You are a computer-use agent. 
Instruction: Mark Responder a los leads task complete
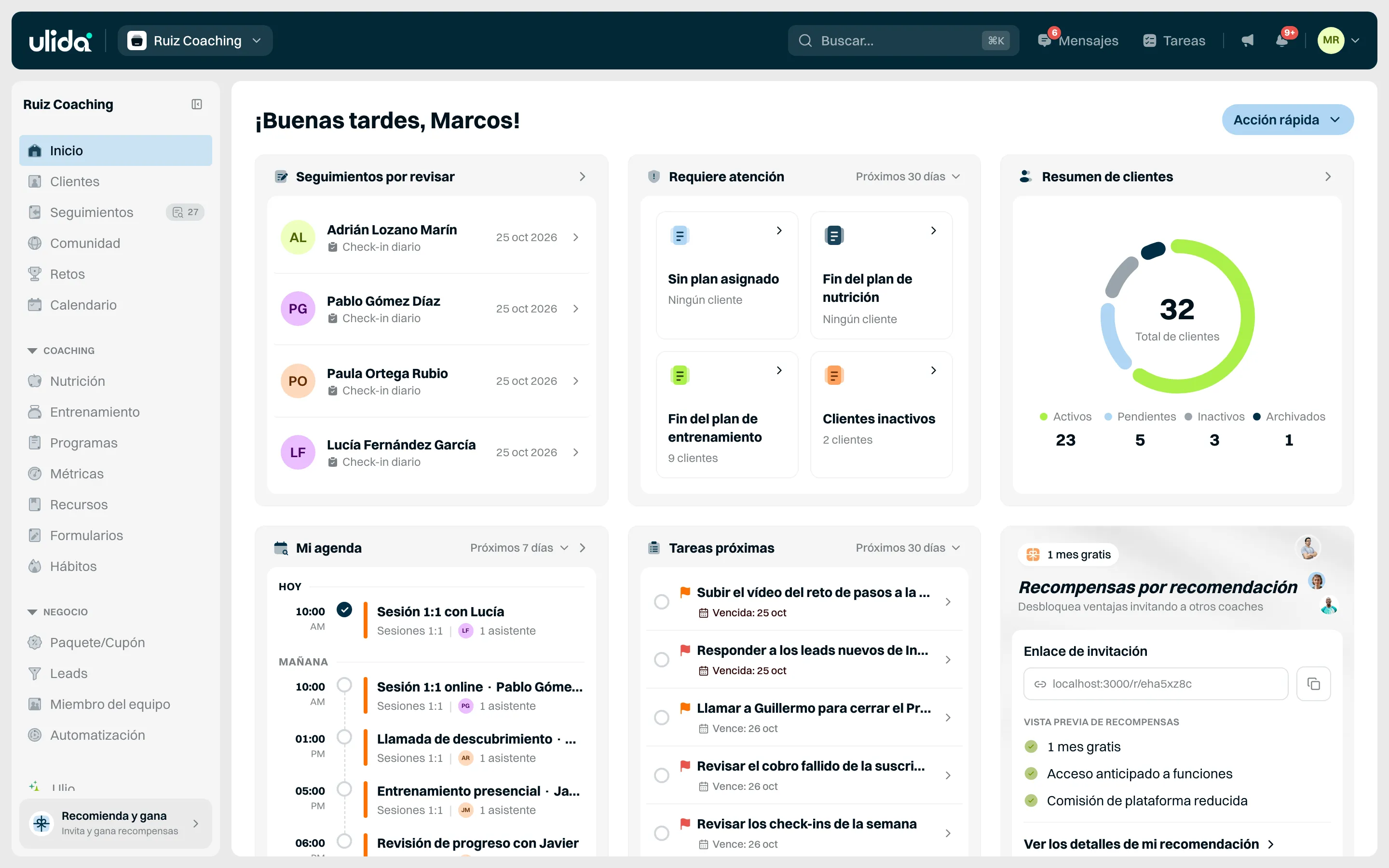pyautogui.click(x=662, y=660)
